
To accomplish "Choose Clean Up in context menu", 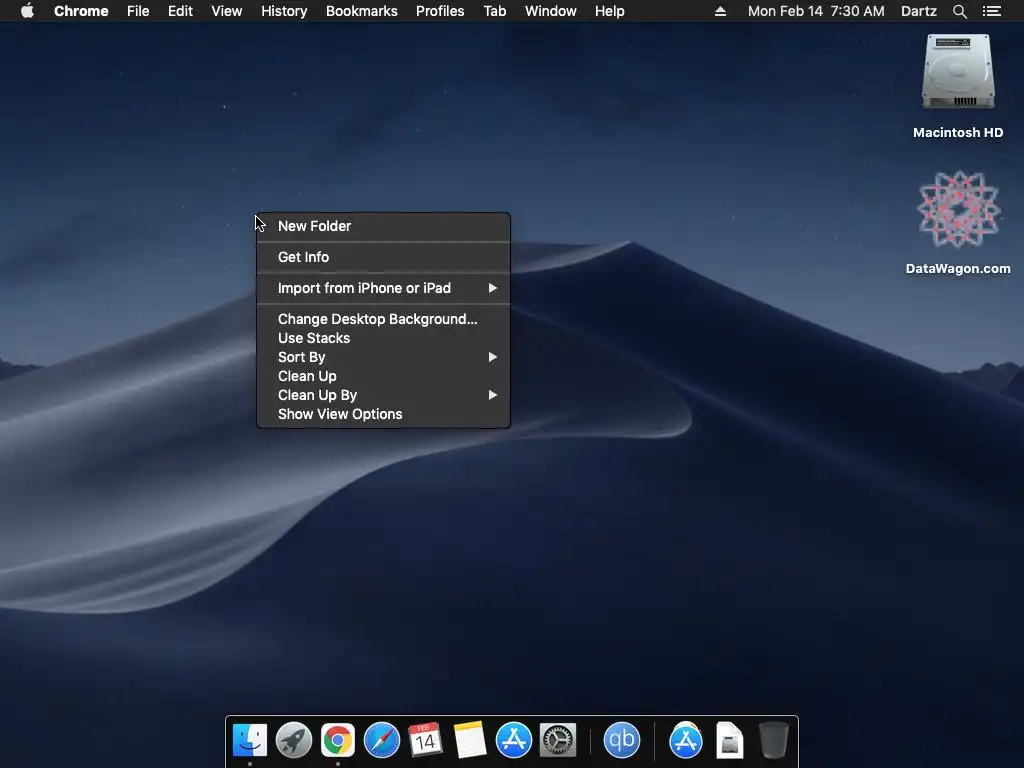I will coord(383,376).
